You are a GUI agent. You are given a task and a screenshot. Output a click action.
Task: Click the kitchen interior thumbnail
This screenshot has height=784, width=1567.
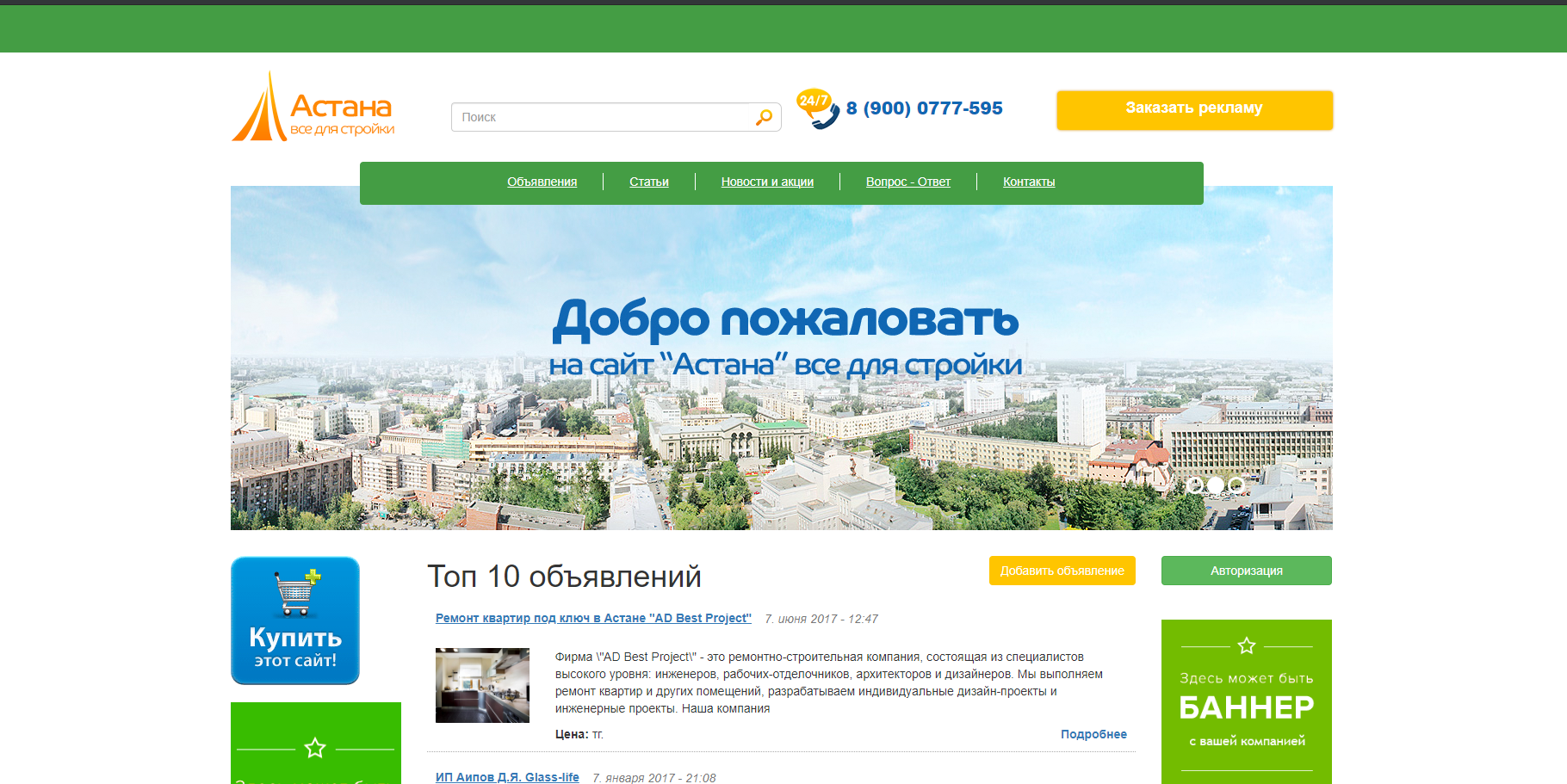[x=482, y=685]
